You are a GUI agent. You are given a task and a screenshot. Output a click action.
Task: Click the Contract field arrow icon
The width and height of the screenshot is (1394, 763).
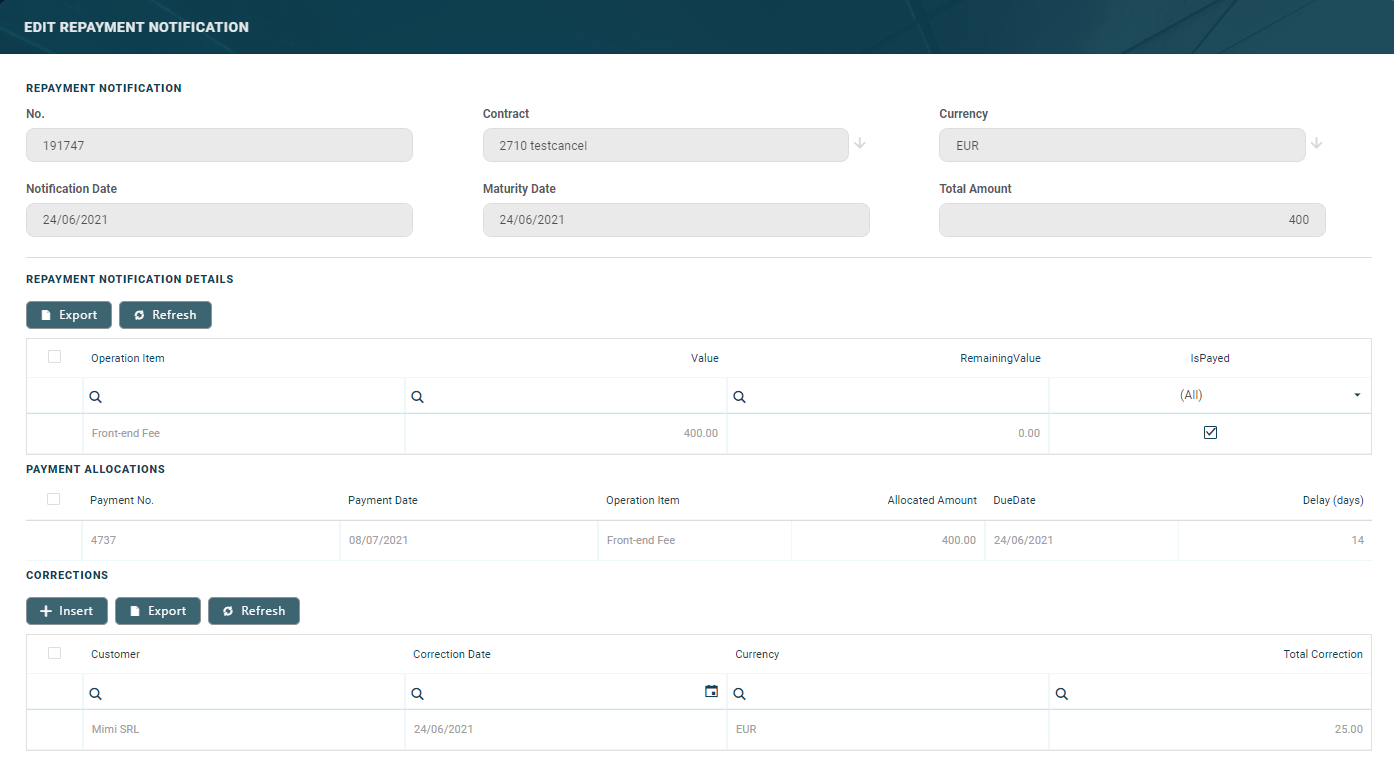click(x=860, y=144)
